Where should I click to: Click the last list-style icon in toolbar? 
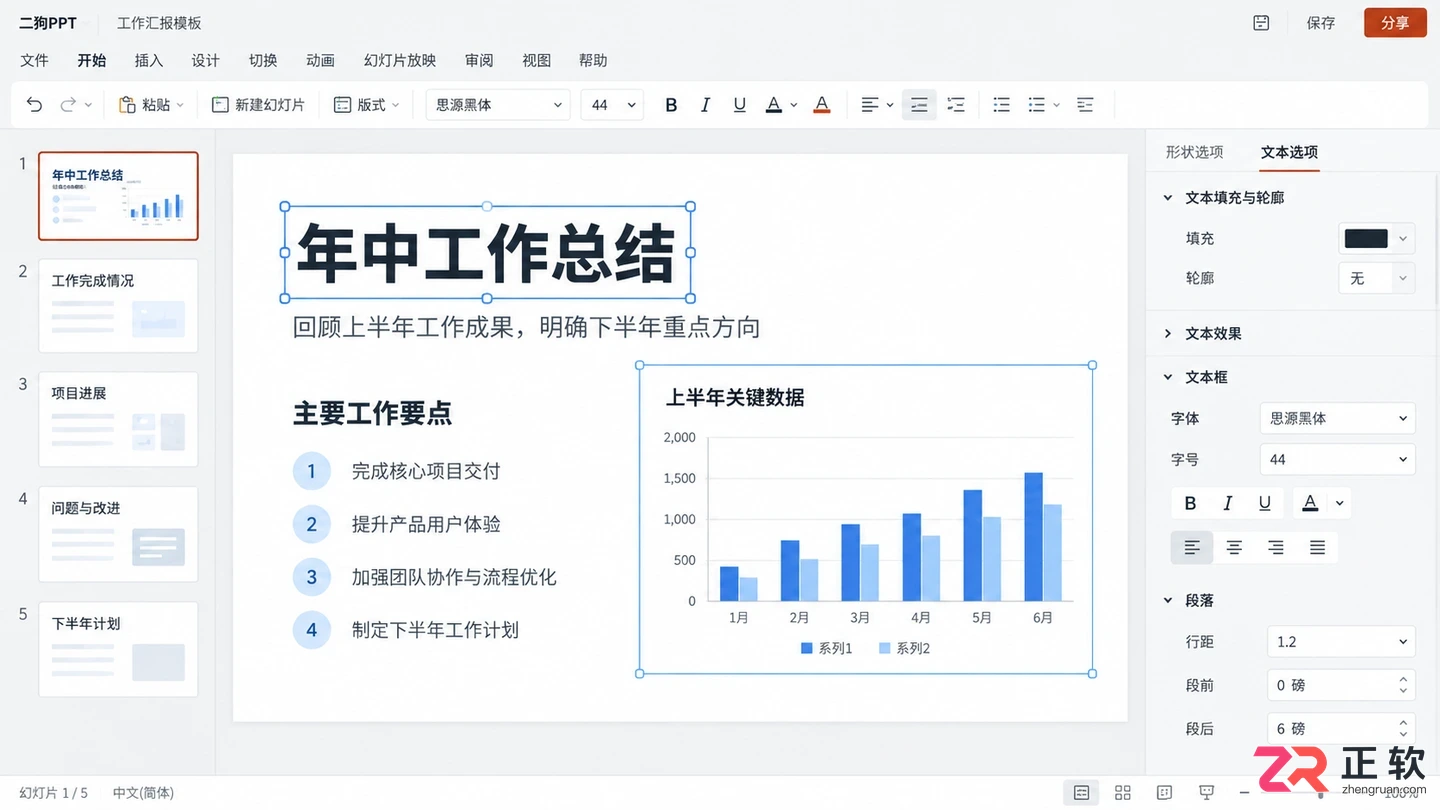click(x=1085, y=104)
